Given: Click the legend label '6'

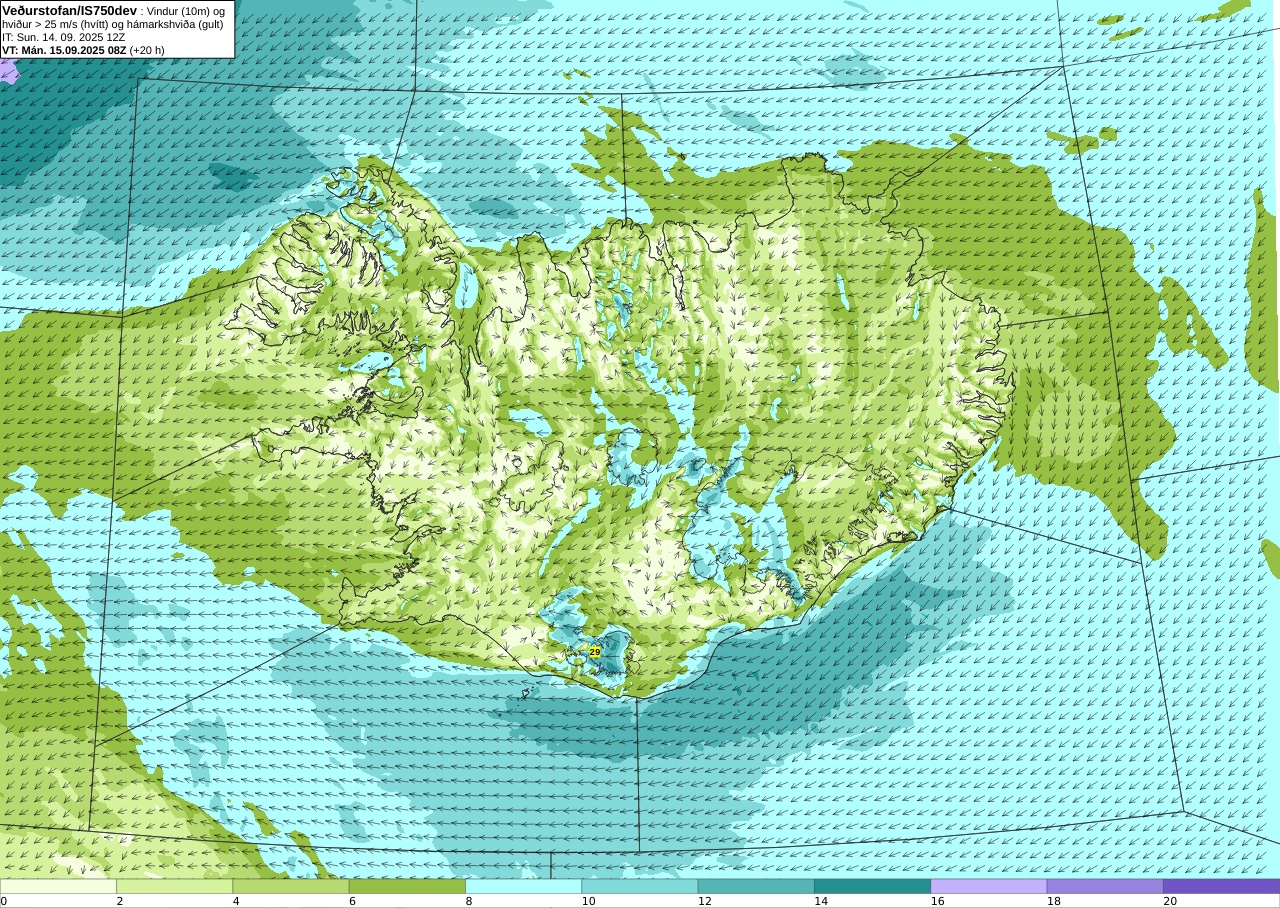Looking at the screenshot, I should click(352, 901).
